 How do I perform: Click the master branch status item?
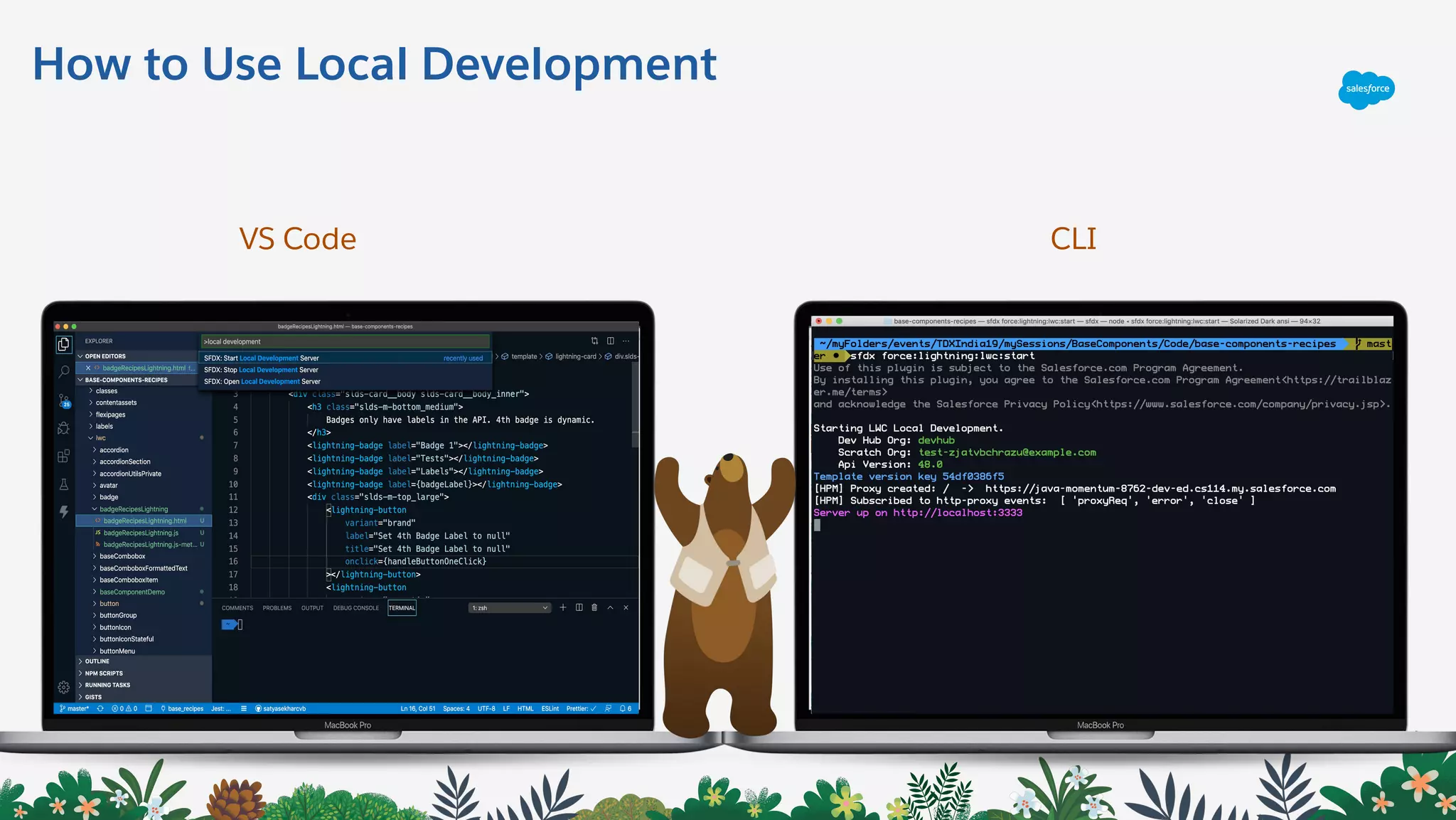pos(74,708)
